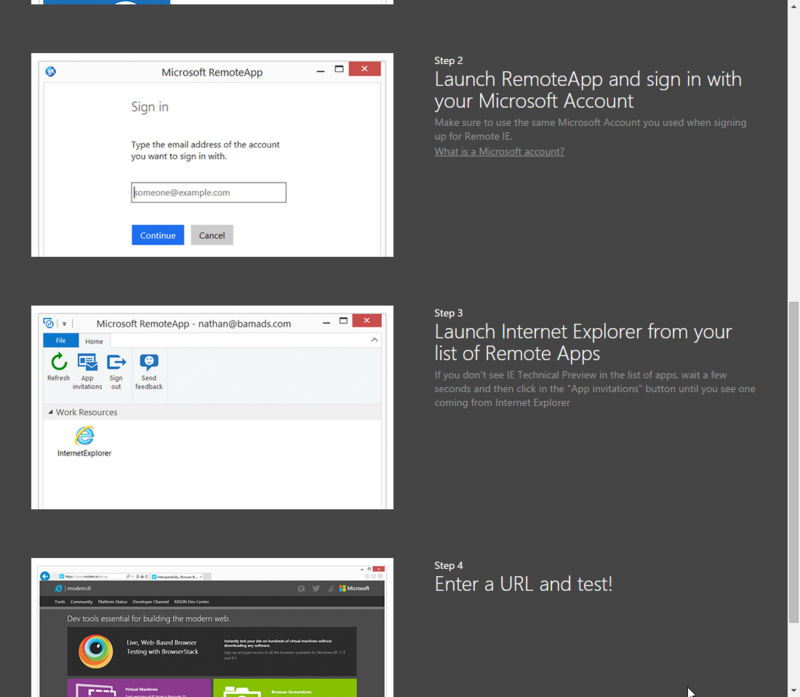Open the File tab in RemoteApp
Image resolution: width=800 pixels, height=697 pixels.
click(61, 340)
